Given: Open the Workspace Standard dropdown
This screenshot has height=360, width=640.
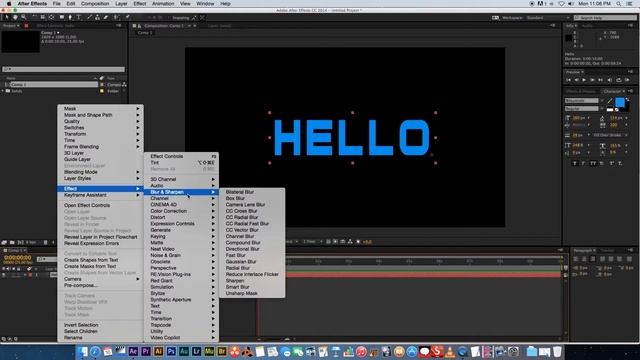Looking at the screenshot, I should click(x=548, y=18).
